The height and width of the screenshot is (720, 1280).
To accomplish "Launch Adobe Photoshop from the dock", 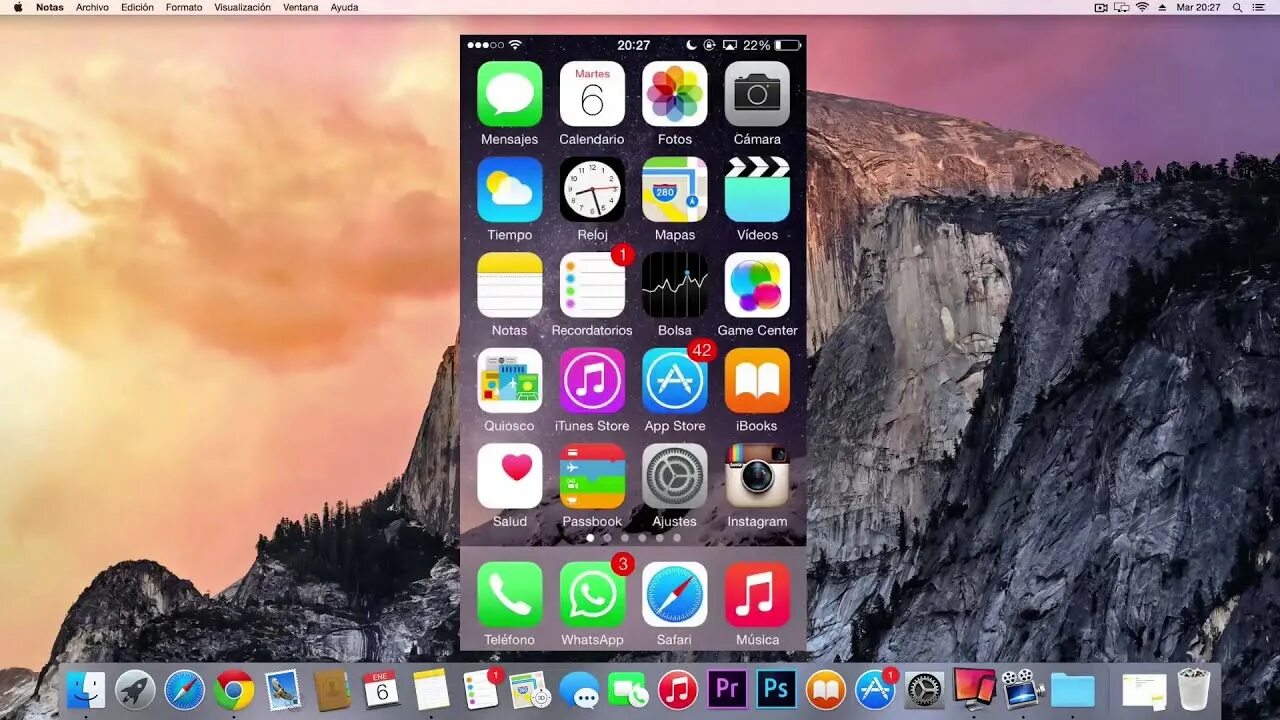I will coord(776,690).
